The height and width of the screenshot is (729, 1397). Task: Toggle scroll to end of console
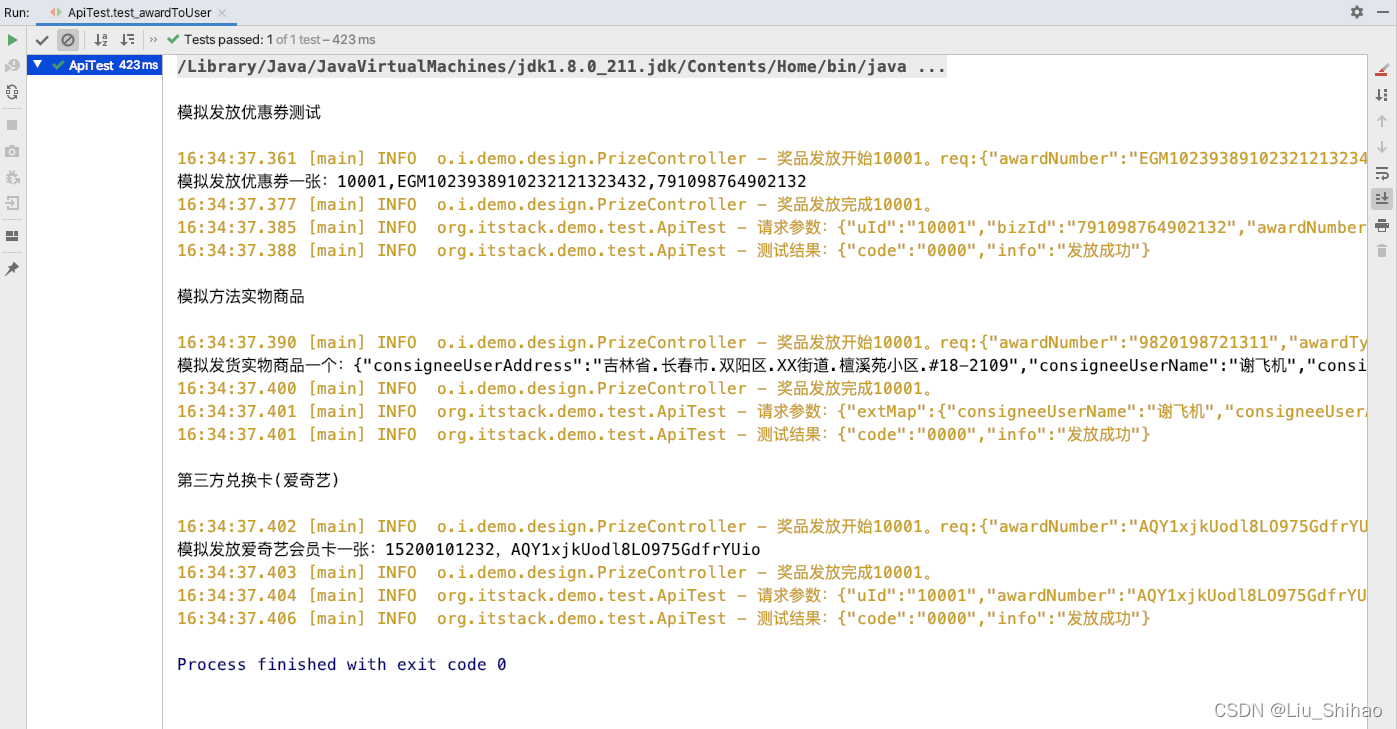1382,198
